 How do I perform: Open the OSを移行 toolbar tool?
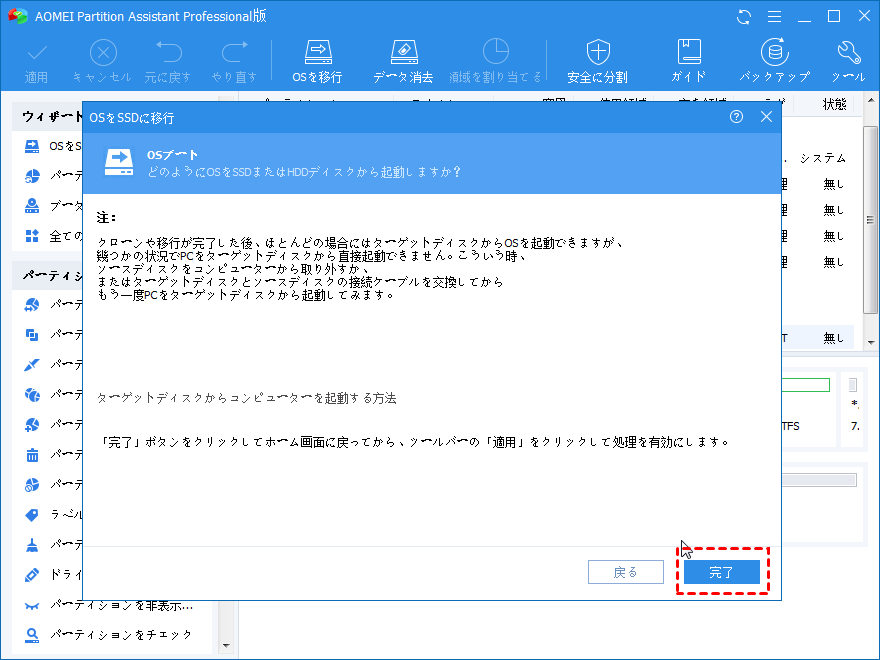(318, 62)
